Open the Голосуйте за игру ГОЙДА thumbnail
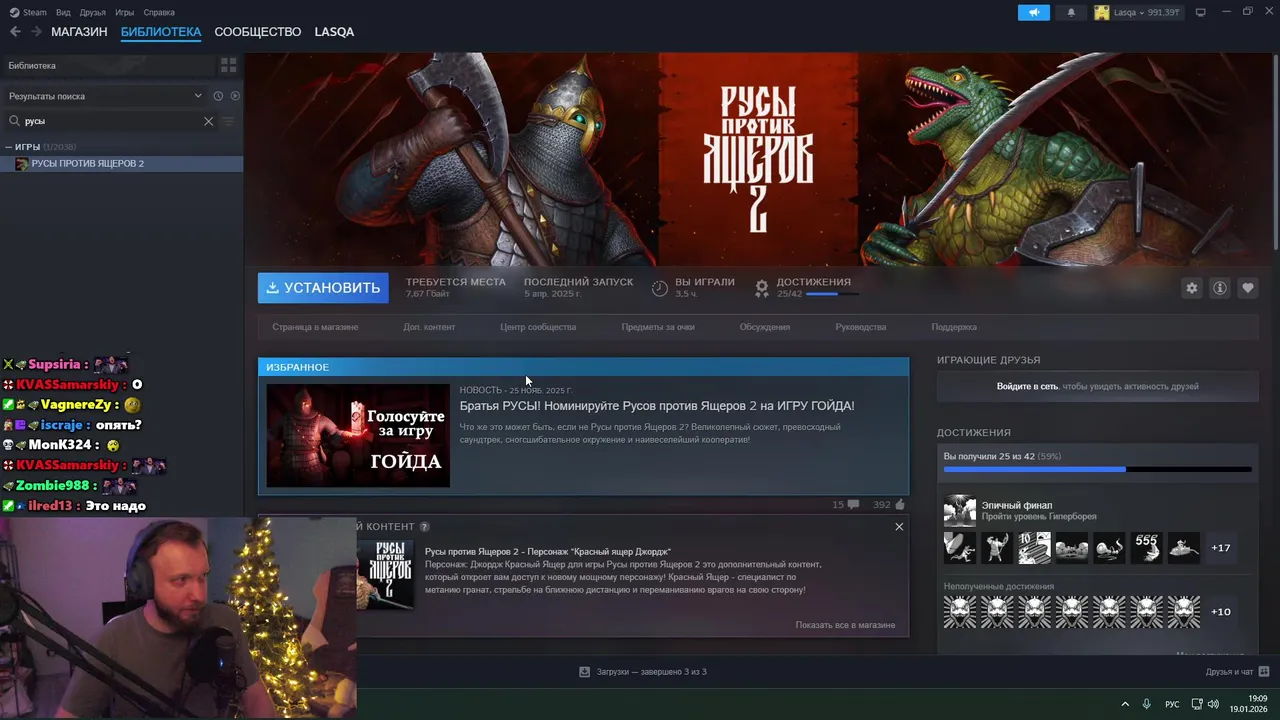This screenshot has width=1280, height=720. [x=358, y=435]
